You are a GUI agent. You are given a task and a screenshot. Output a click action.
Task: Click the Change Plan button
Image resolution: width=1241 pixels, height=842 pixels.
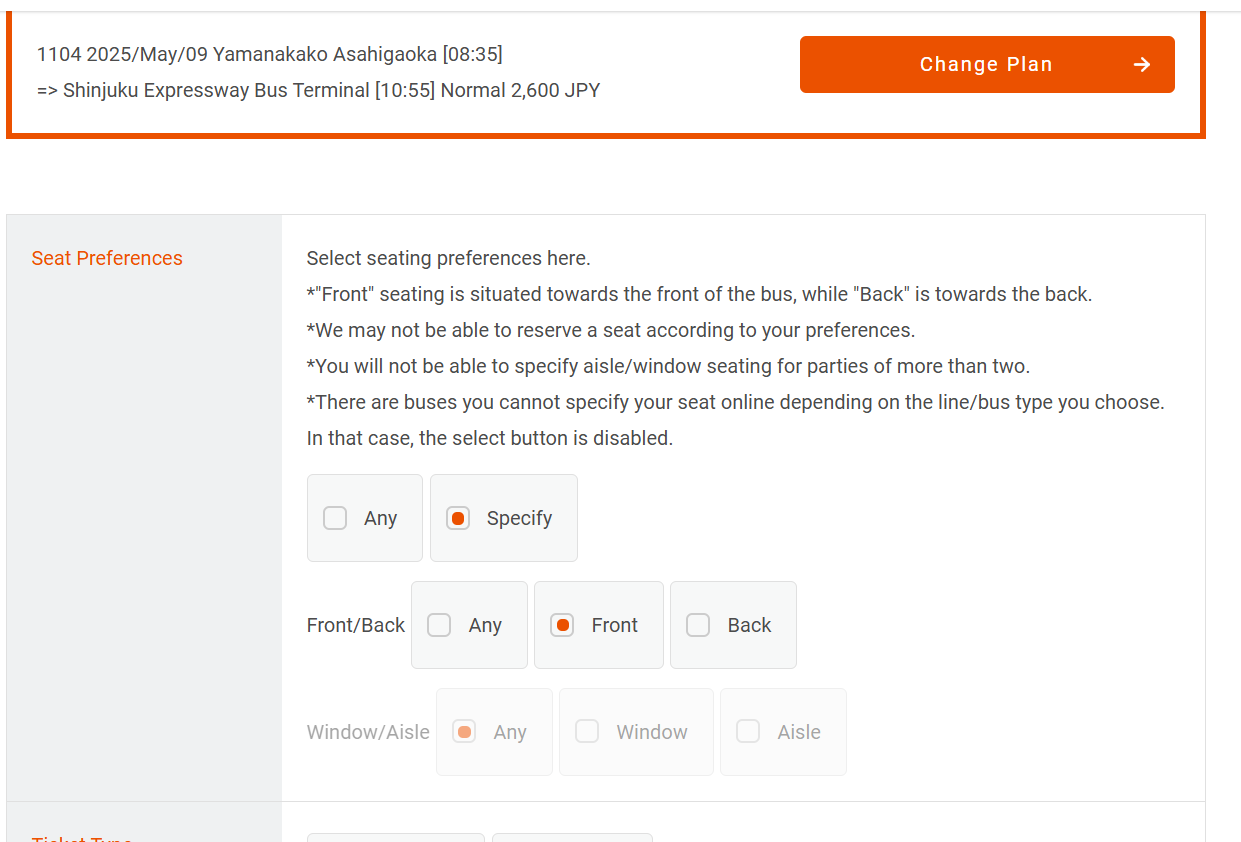[x=986, y=65]
